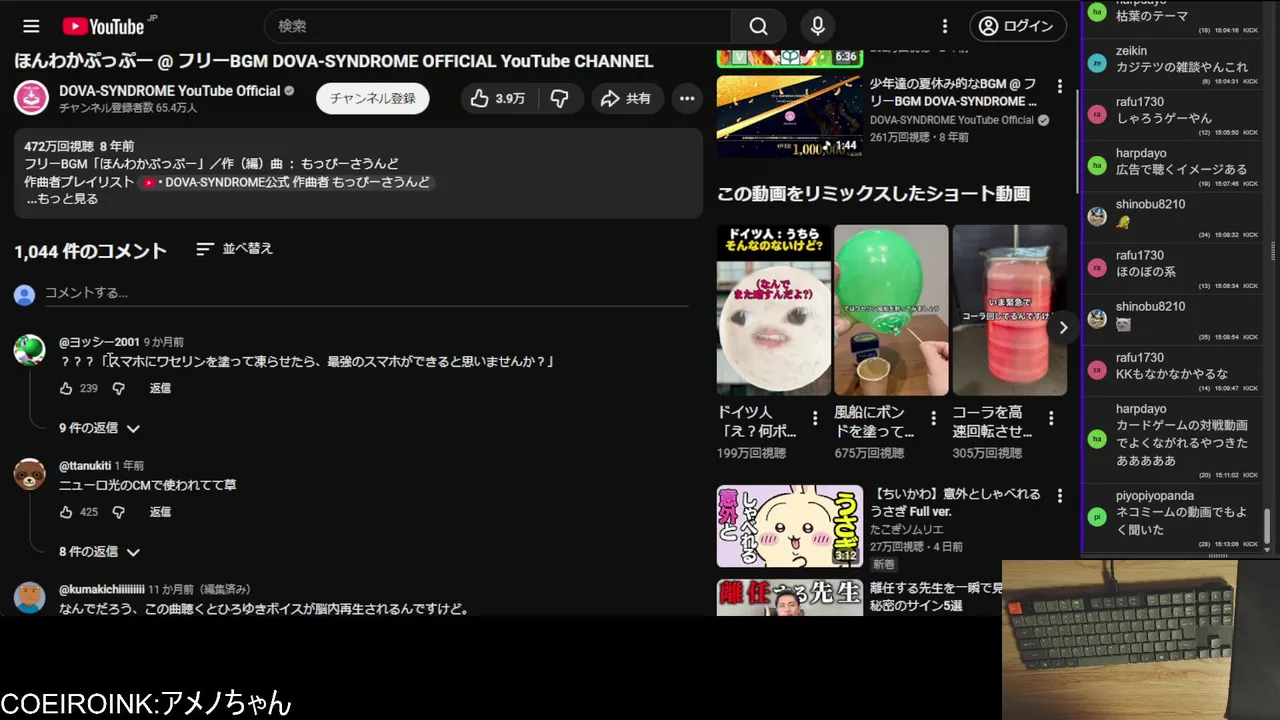Viewport: 1280px width, 720px height.
Task: Open 少年達の夏休み的なBGM video thumbnail
Action: (790, 116)
